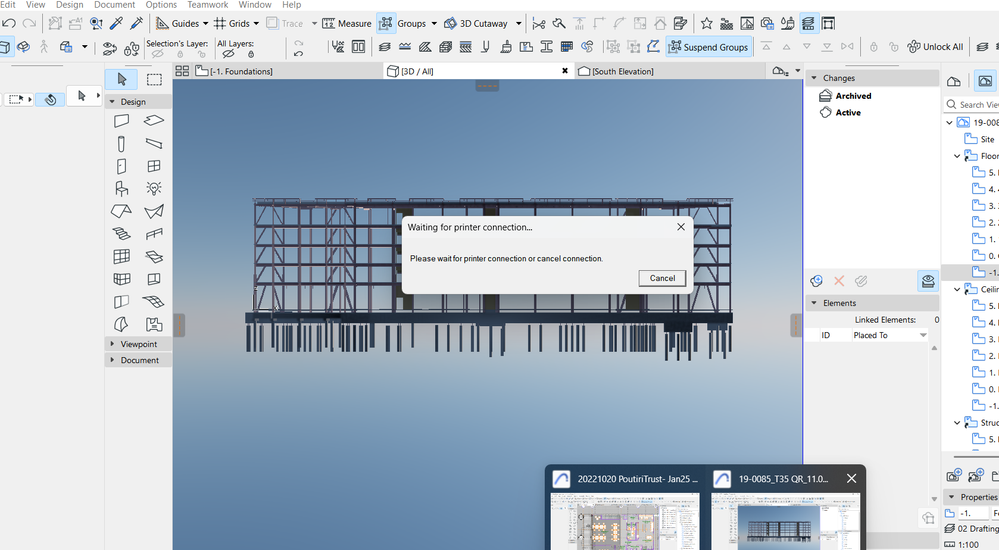Cancel the printer connection dialog
This screenshot has width=999, height=550.
[662, 278]
